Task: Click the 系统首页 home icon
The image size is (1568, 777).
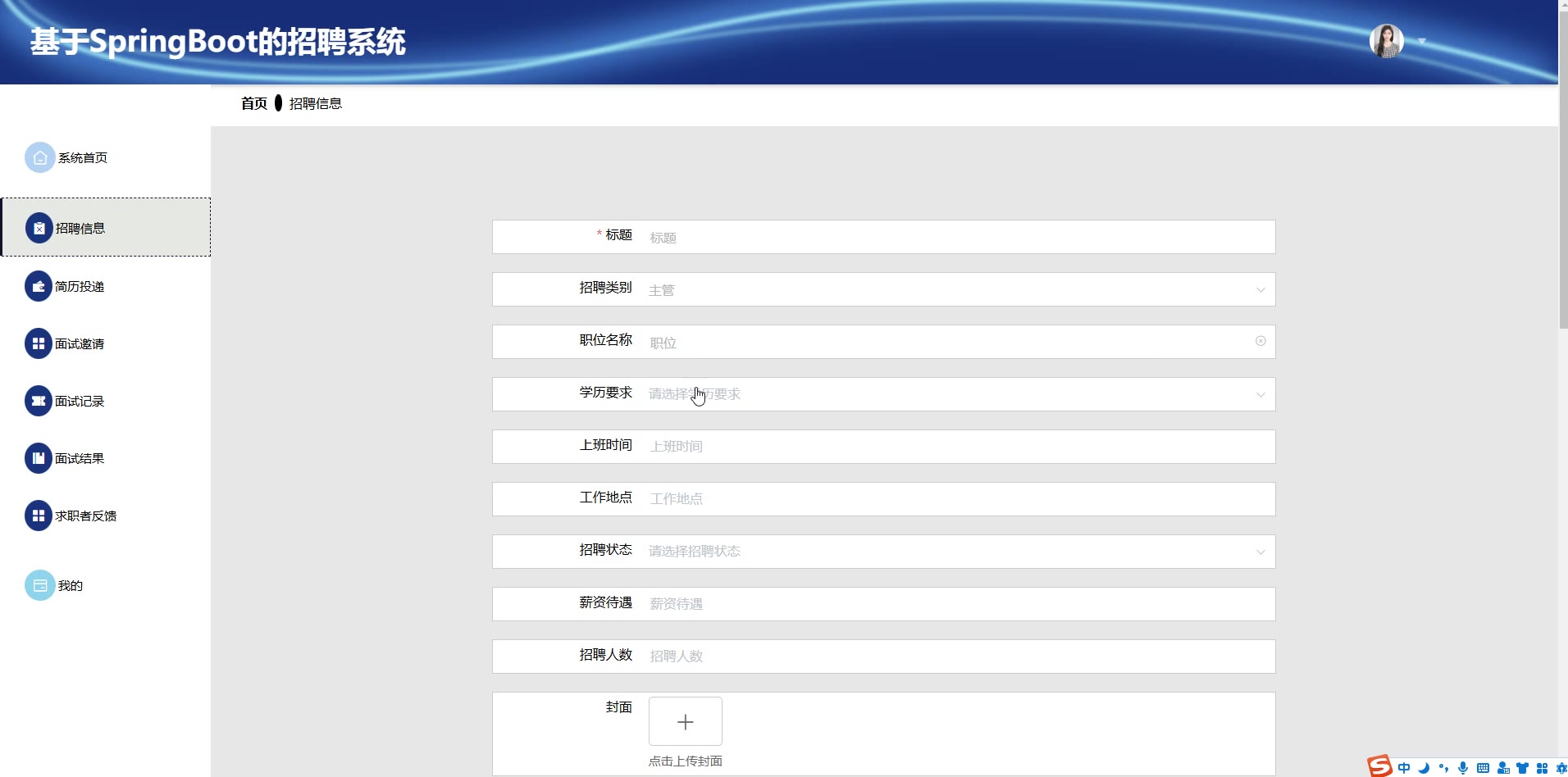Action: point(40,157)
